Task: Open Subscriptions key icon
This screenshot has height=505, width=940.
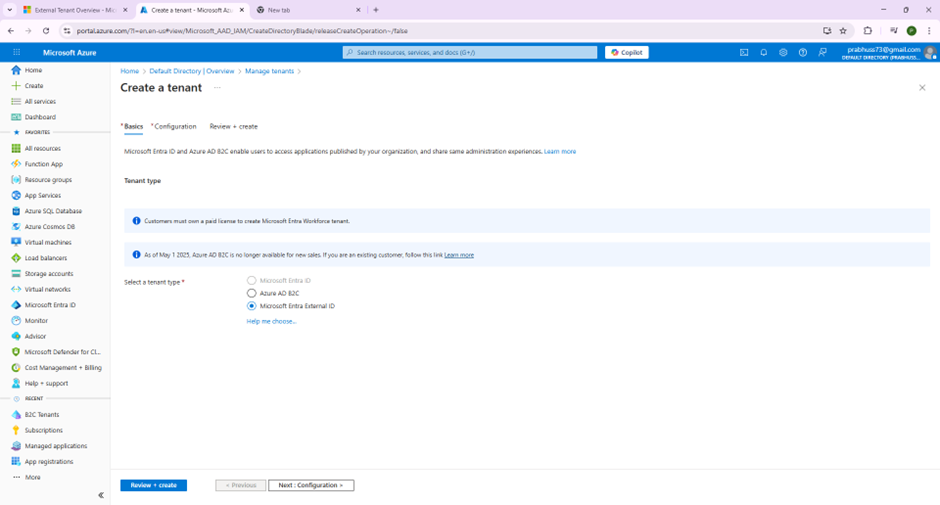Action: point(16,430)
